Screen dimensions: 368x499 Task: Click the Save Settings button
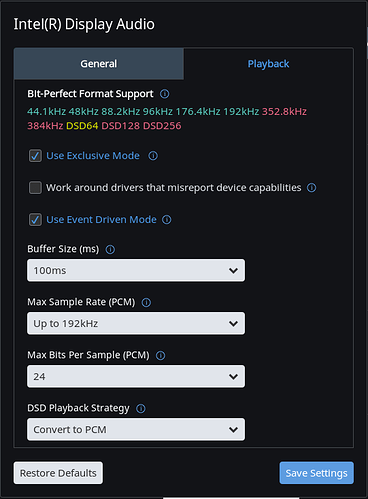tap(316, 473)
